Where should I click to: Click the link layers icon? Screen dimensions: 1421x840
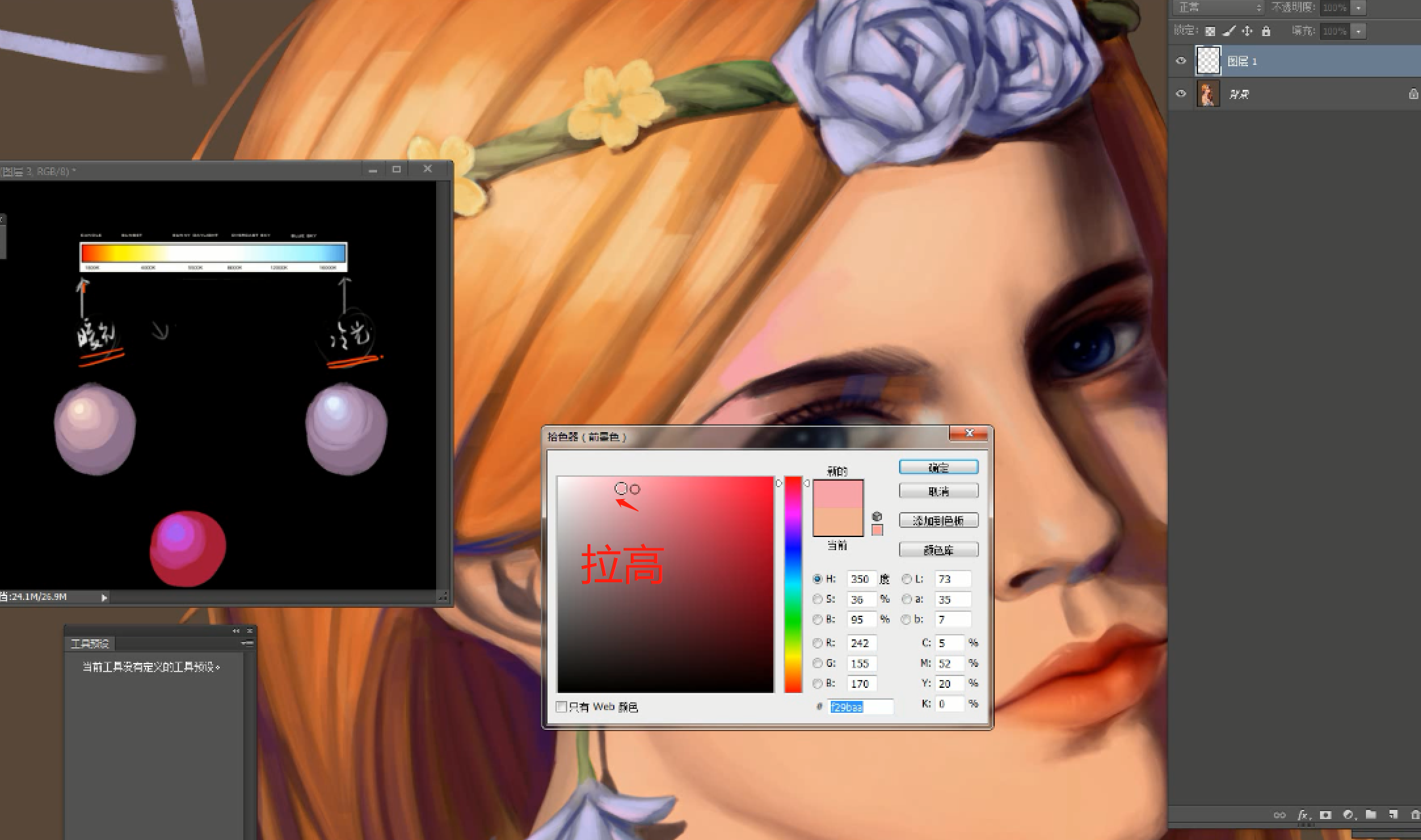(x=1279, y=814)
